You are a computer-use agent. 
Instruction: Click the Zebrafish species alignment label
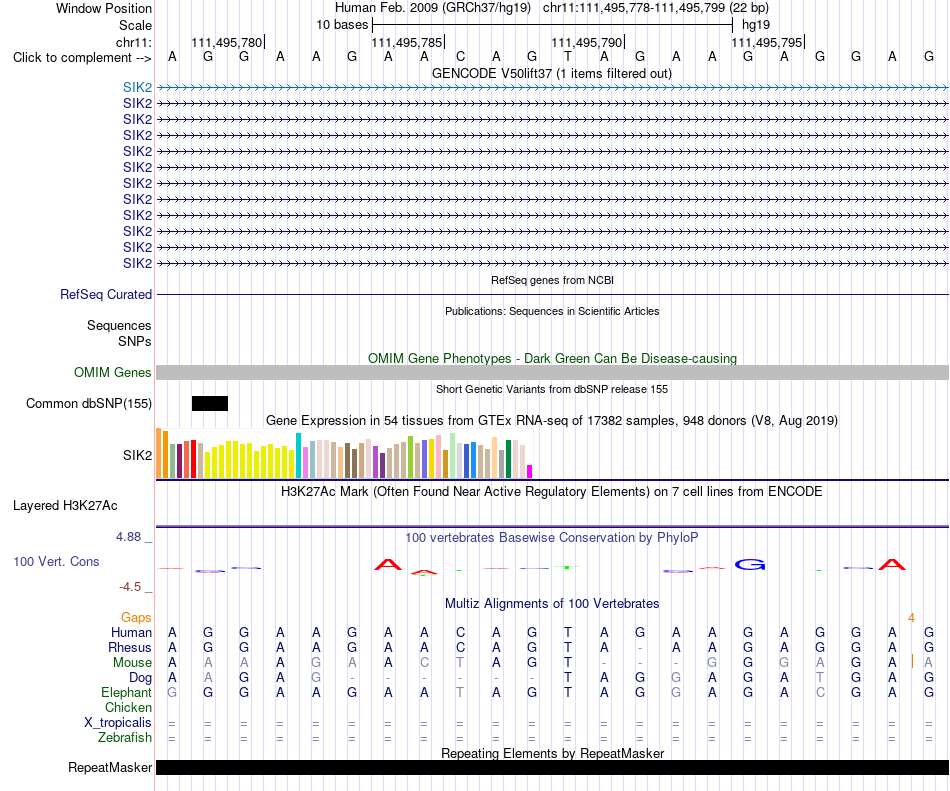[x=124, y=738]
